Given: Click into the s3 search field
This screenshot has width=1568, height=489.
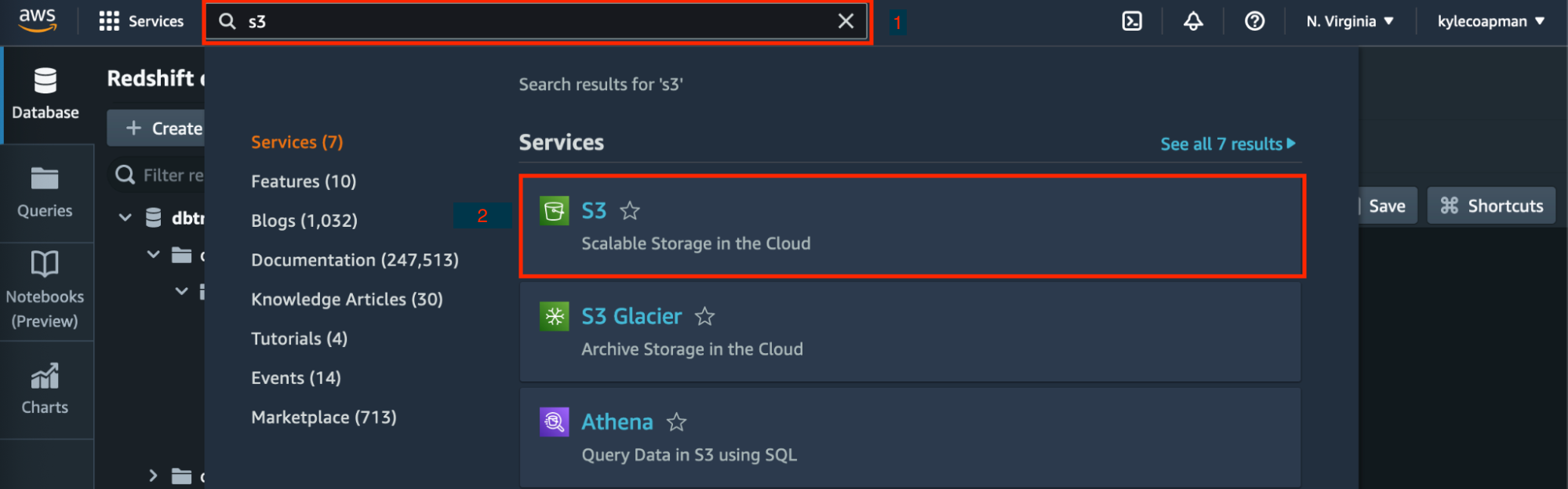Looking at the screenshot, I should coord(533,21).
